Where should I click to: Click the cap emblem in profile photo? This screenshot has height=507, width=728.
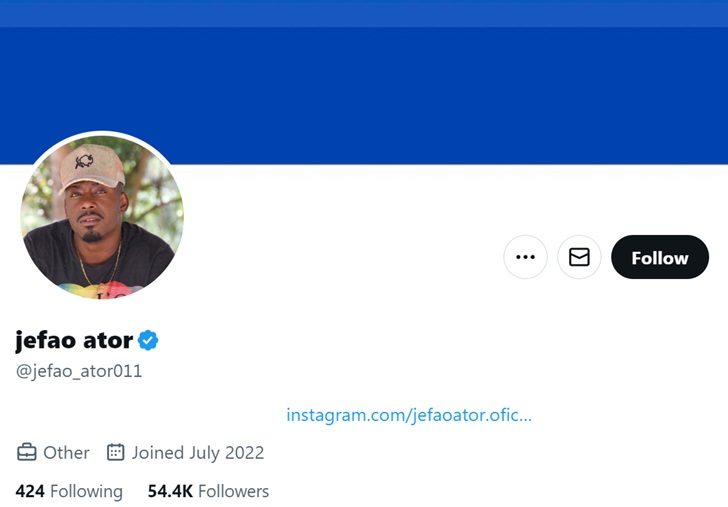84,160
